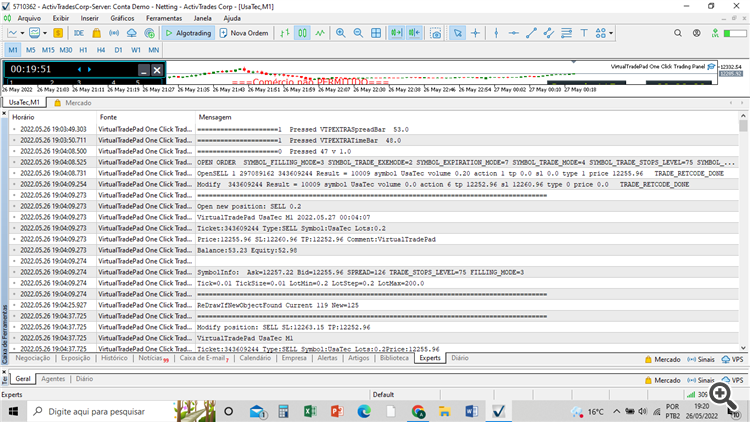Image resolution: width=750 pixels, height=422 pixels.
Task: Click the dollar sign trading icon
Action: pyautogui.click(x=58, y=33)
